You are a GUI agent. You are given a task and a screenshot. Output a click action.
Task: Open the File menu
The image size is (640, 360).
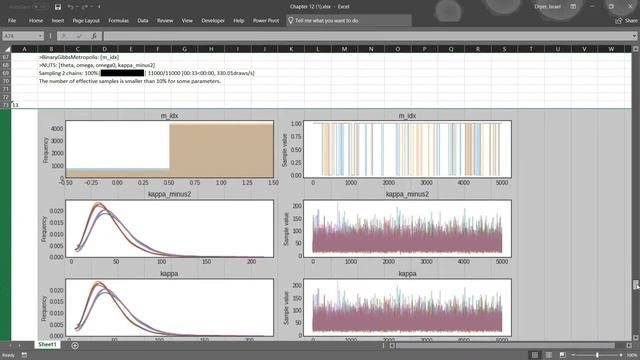click(x=12, y=20)
